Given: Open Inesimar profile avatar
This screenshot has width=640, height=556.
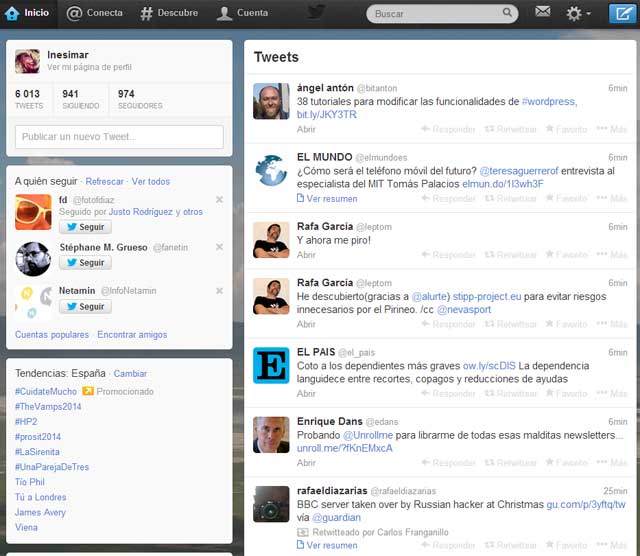Looking at the screenshot, I should tap(27, 61).
